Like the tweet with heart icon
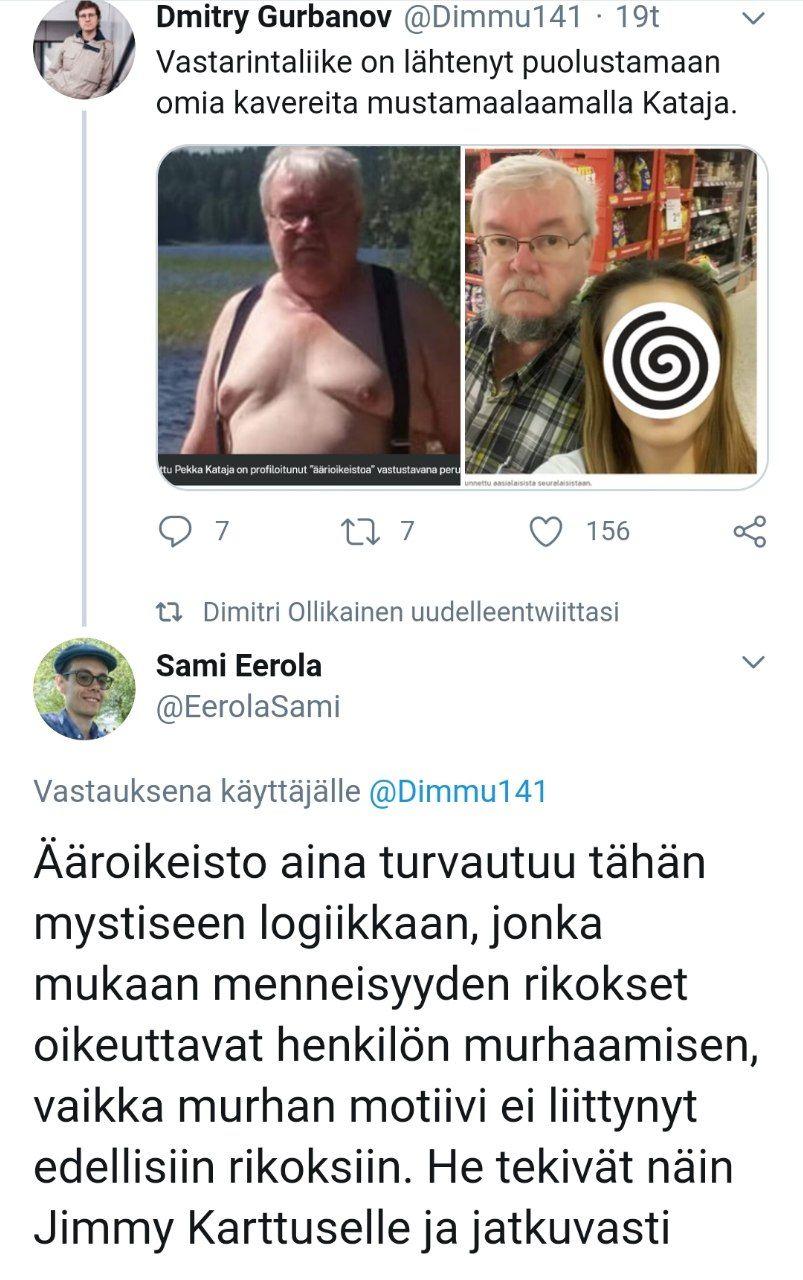Screen dimensions: 803x1280 [x=546, y=532]
